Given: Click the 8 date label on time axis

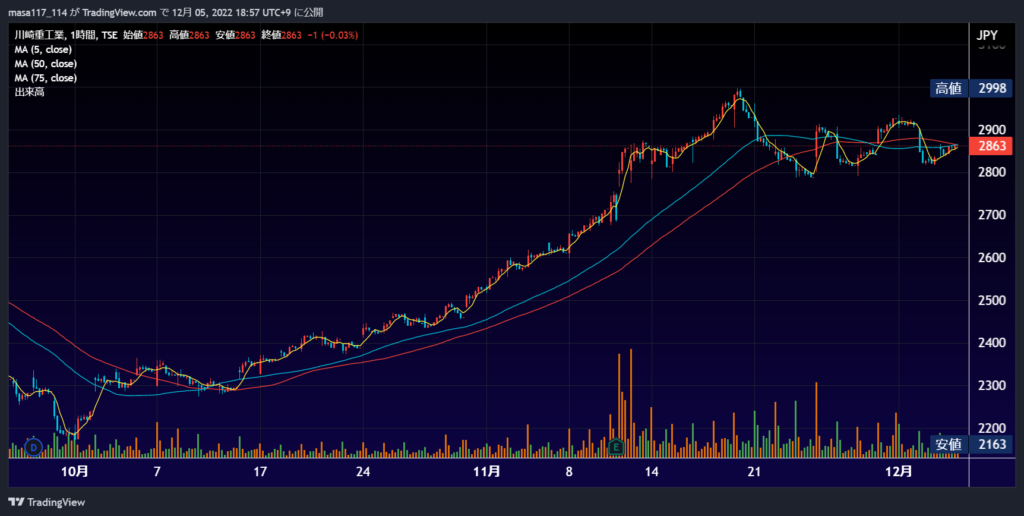Looking at the screenshot, I should 569,472.
